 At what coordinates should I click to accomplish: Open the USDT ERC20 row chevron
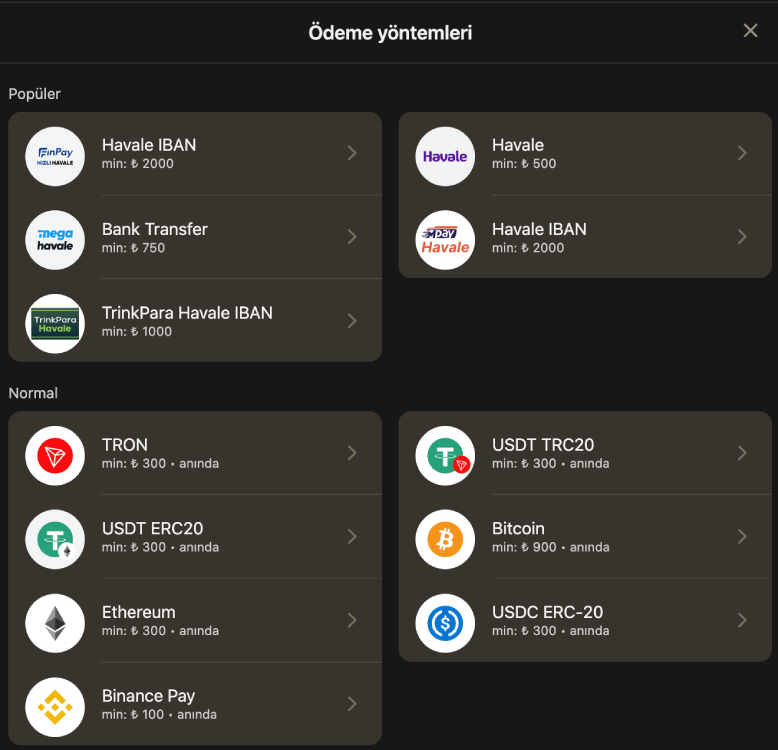(352, 536)
